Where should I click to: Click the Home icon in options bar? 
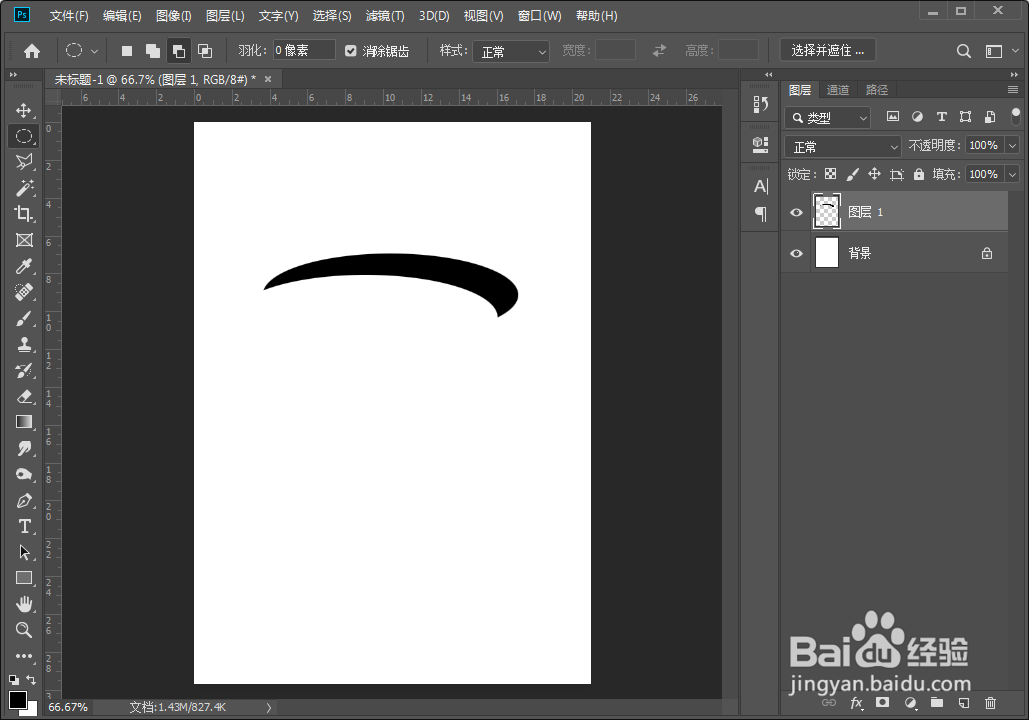(32, 51)
